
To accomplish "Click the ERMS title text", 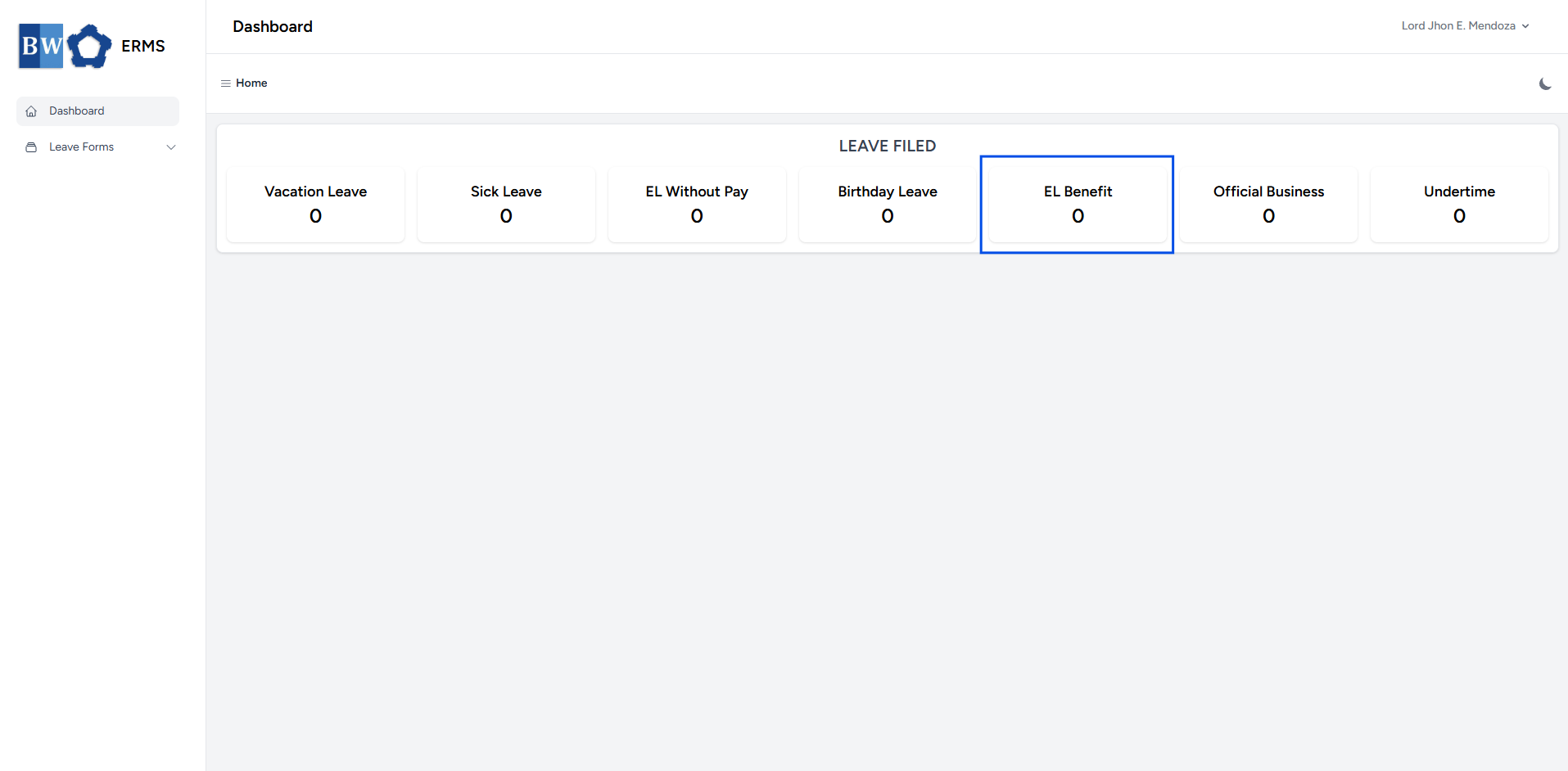I will click(143, 47).
